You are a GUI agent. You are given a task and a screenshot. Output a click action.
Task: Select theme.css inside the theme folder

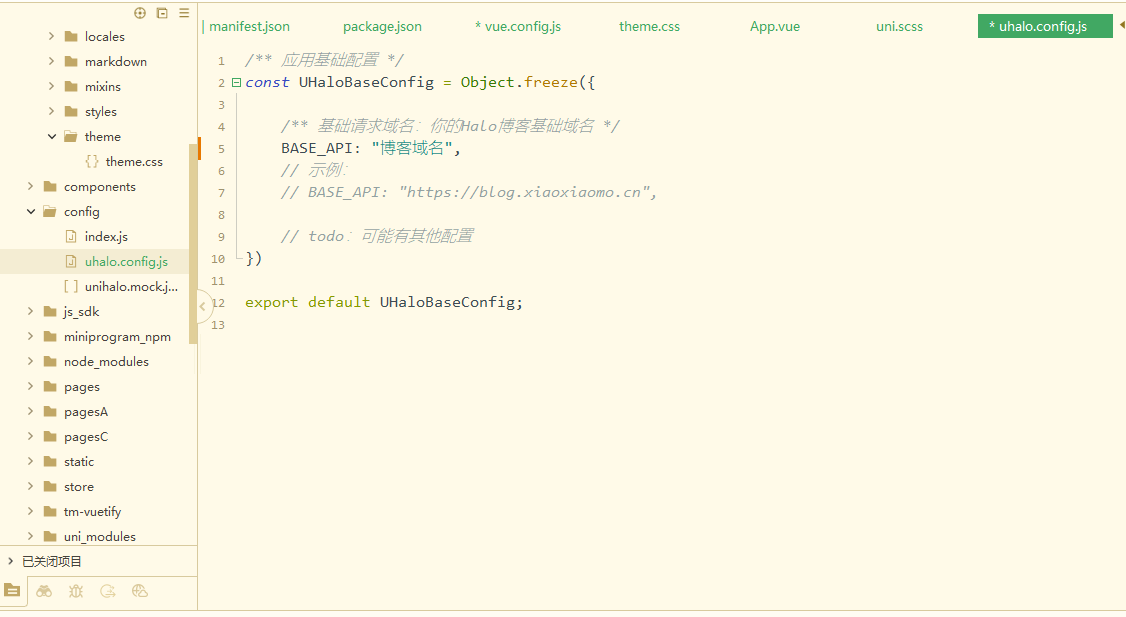pyautogui.click(x=137, y=161)
